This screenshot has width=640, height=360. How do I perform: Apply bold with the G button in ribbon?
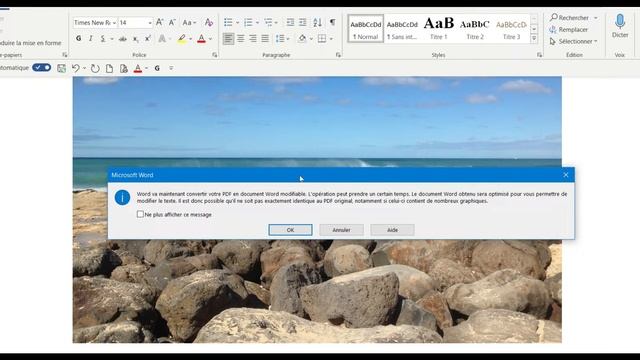[78, 38]
